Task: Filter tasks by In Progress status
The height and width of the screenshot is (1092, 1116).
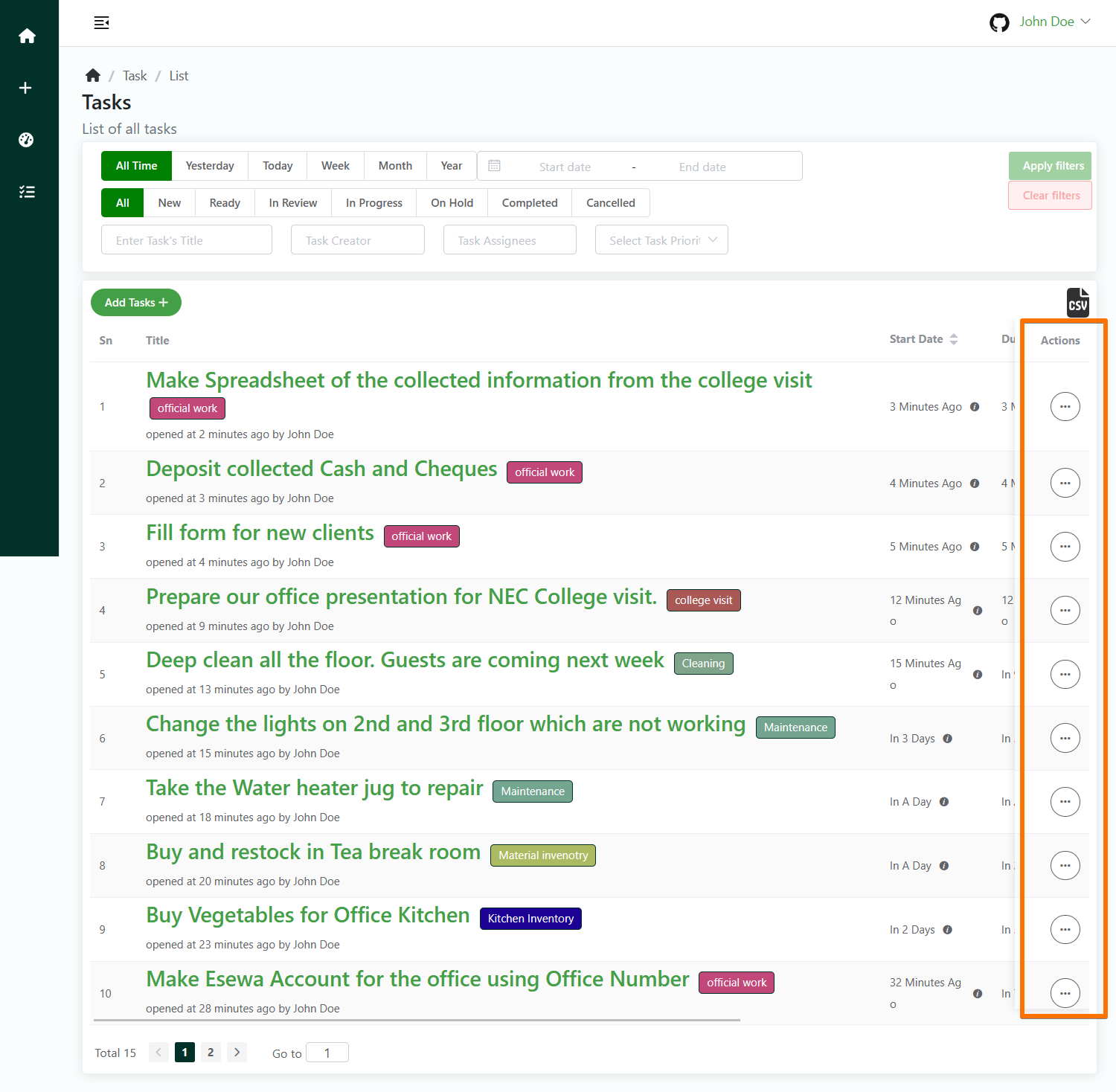Action: [x=374, y=203]
